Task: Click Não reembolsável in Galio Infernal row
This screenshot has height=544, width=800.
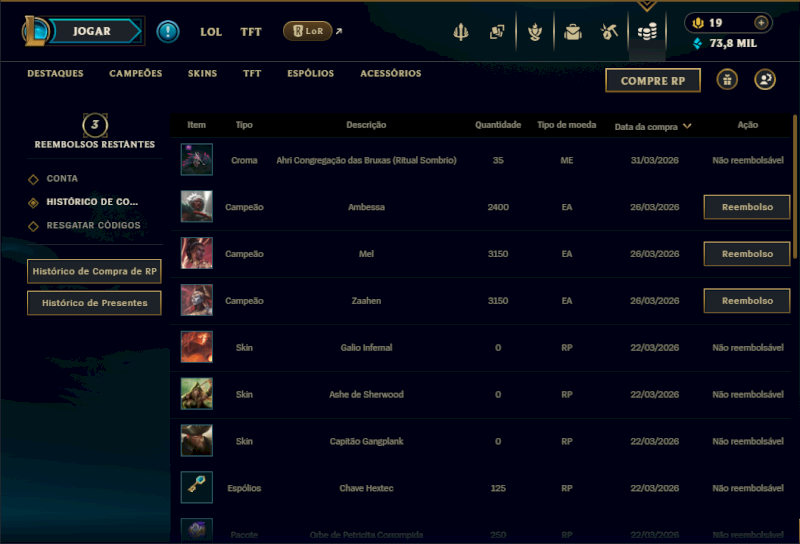Action: click(748, 348)
